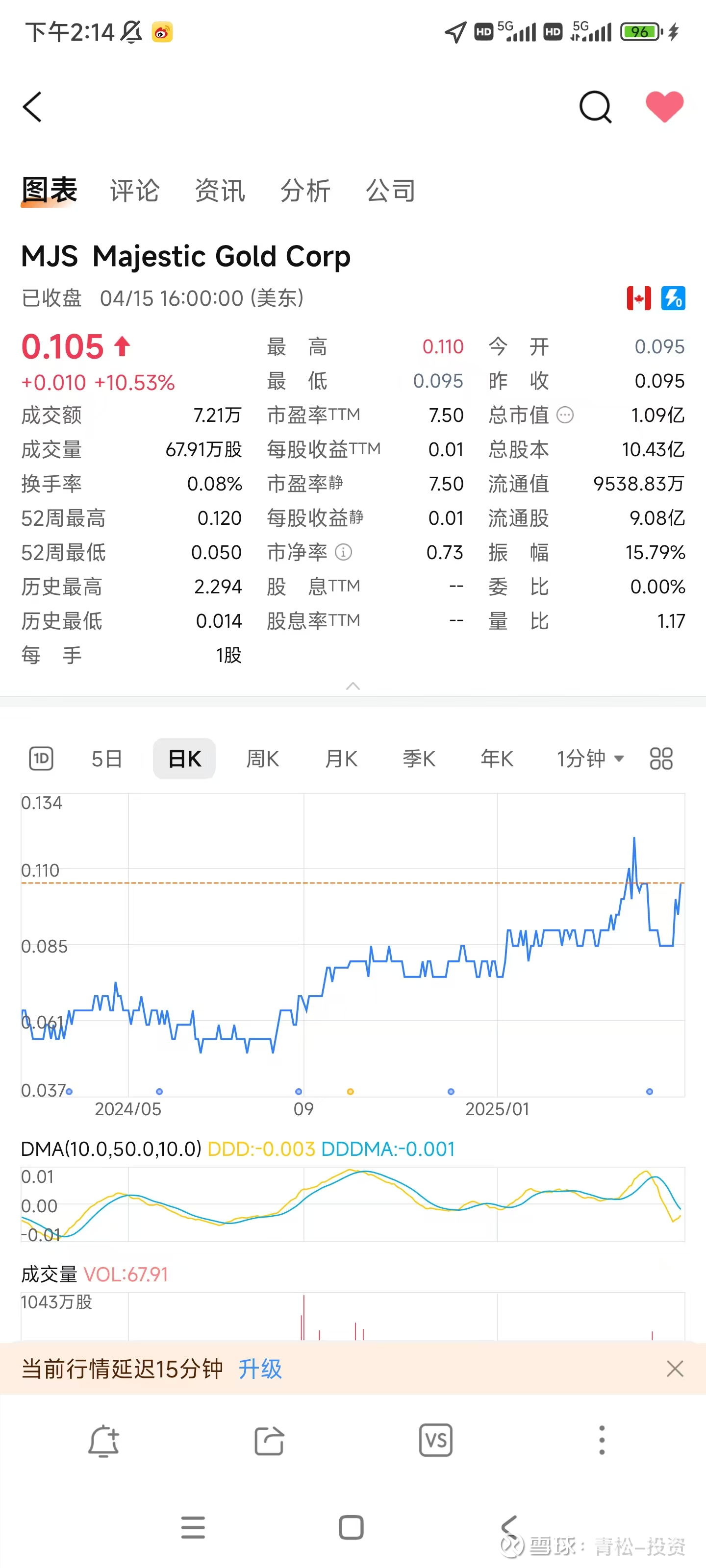Tap the 量比 value 1.17
The height and width of the screenshot is (1568, 706).
tap(671, 621)
